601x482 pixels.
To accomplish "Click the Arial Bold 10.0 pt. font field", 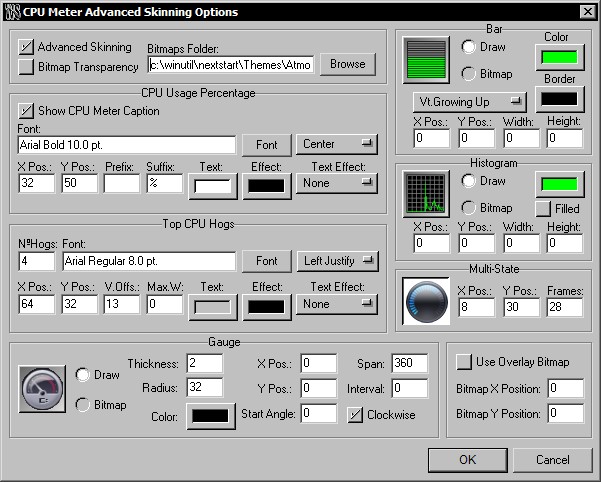I will [x=126, y=145].
